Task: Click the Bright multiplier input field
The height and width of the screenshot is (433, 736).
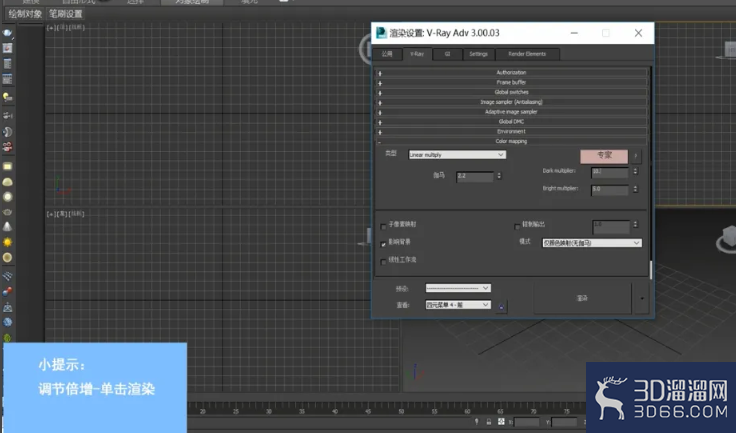Action: coord(610,189)
